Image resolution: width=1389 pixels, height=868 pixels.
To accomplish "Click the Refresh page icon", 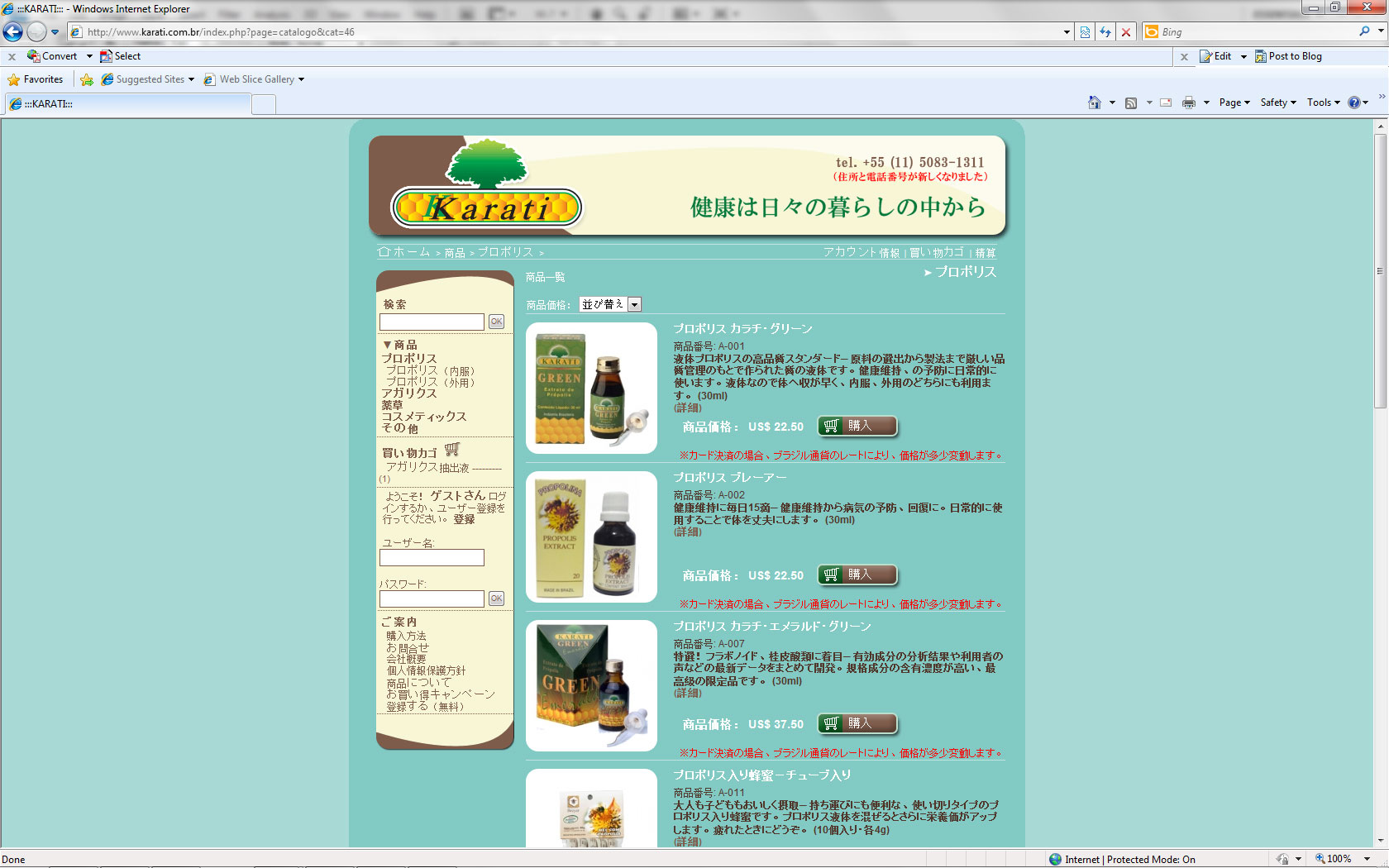I will [1105, 32].
